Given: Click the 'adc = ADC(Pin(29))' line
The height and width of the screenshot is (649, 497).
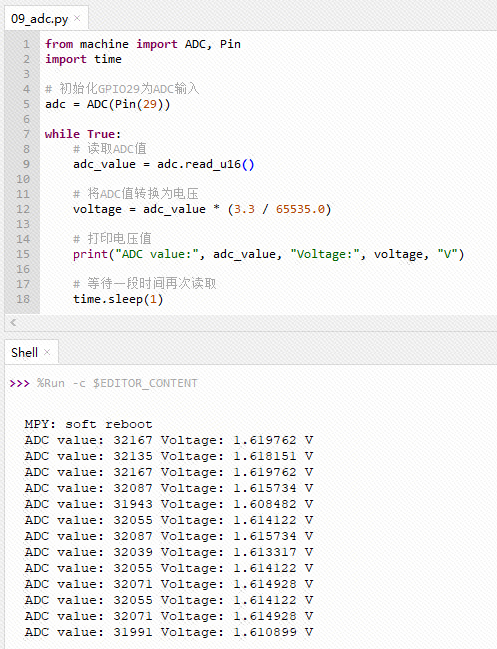Looking at the screenshot, I should pyautogui.click(x=108, y=104).
